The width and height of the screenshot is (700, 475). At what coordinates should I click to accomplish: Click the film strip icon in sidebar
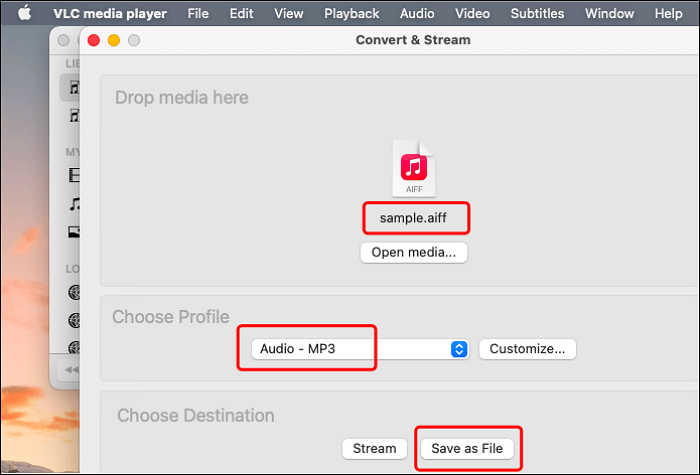coord(73,175)
